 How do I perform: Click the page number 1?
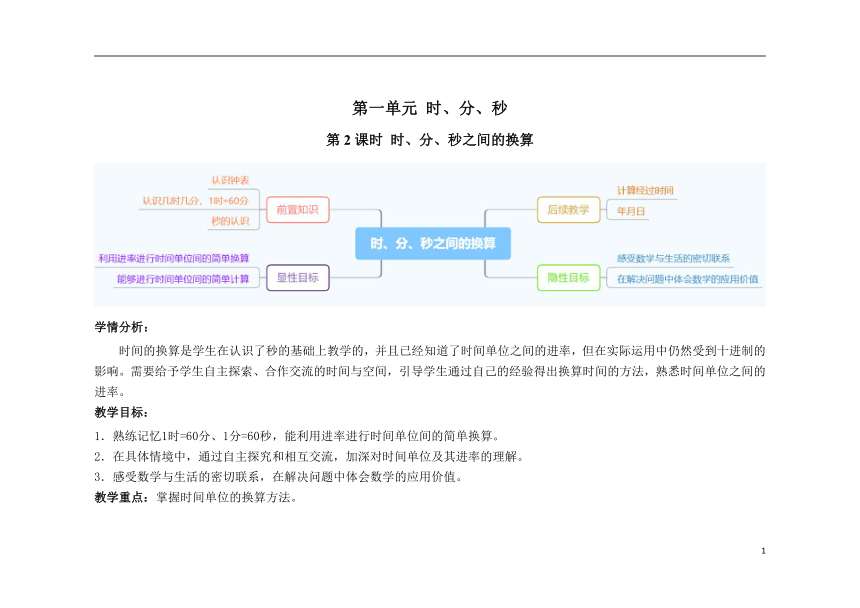(x=763, y=551)
